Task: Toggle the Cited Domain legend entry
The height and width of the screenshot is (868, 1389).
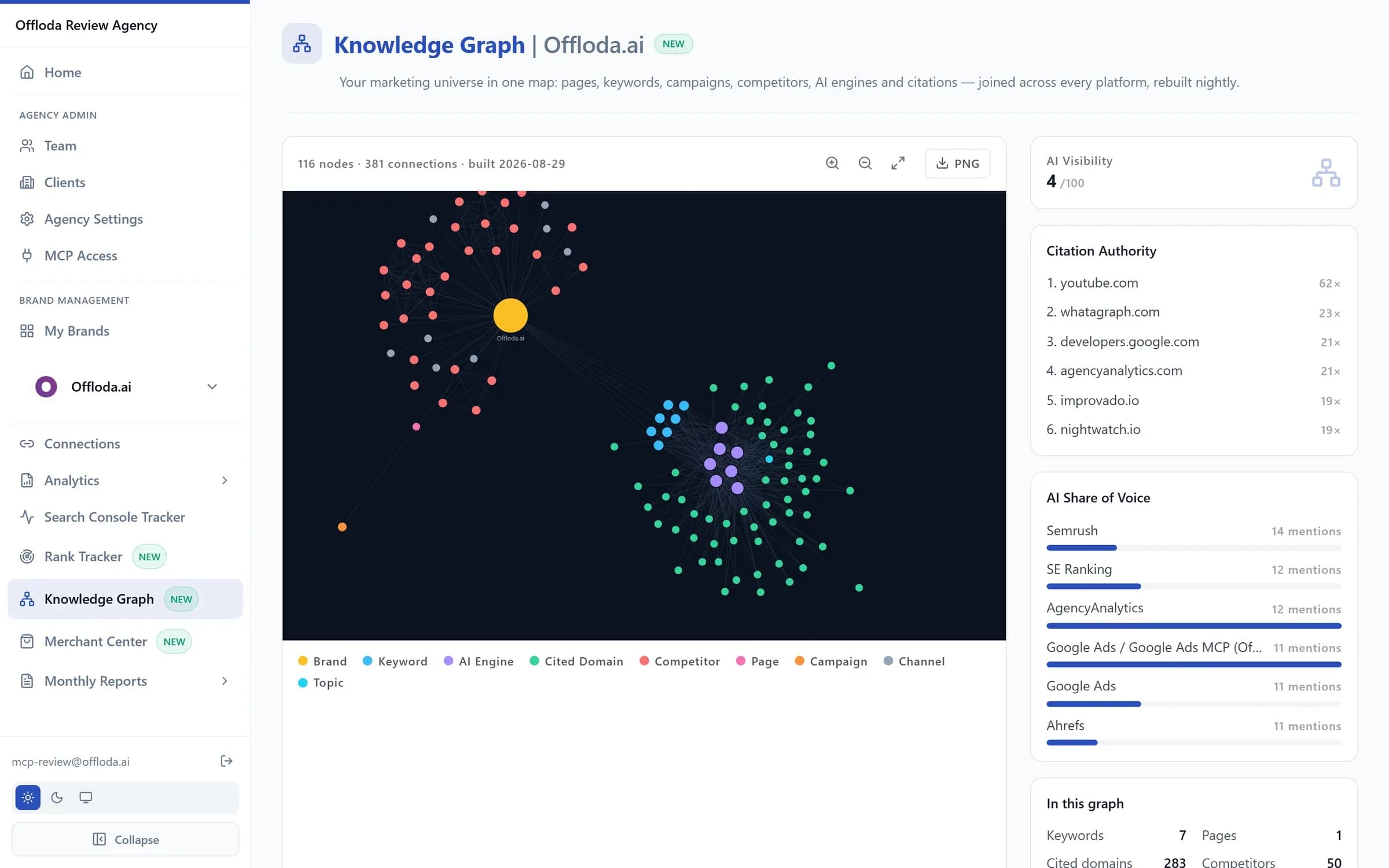Action: pos(576,661)
